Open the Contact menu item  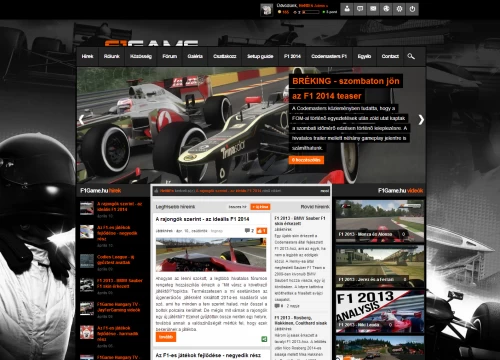[390, 56]
